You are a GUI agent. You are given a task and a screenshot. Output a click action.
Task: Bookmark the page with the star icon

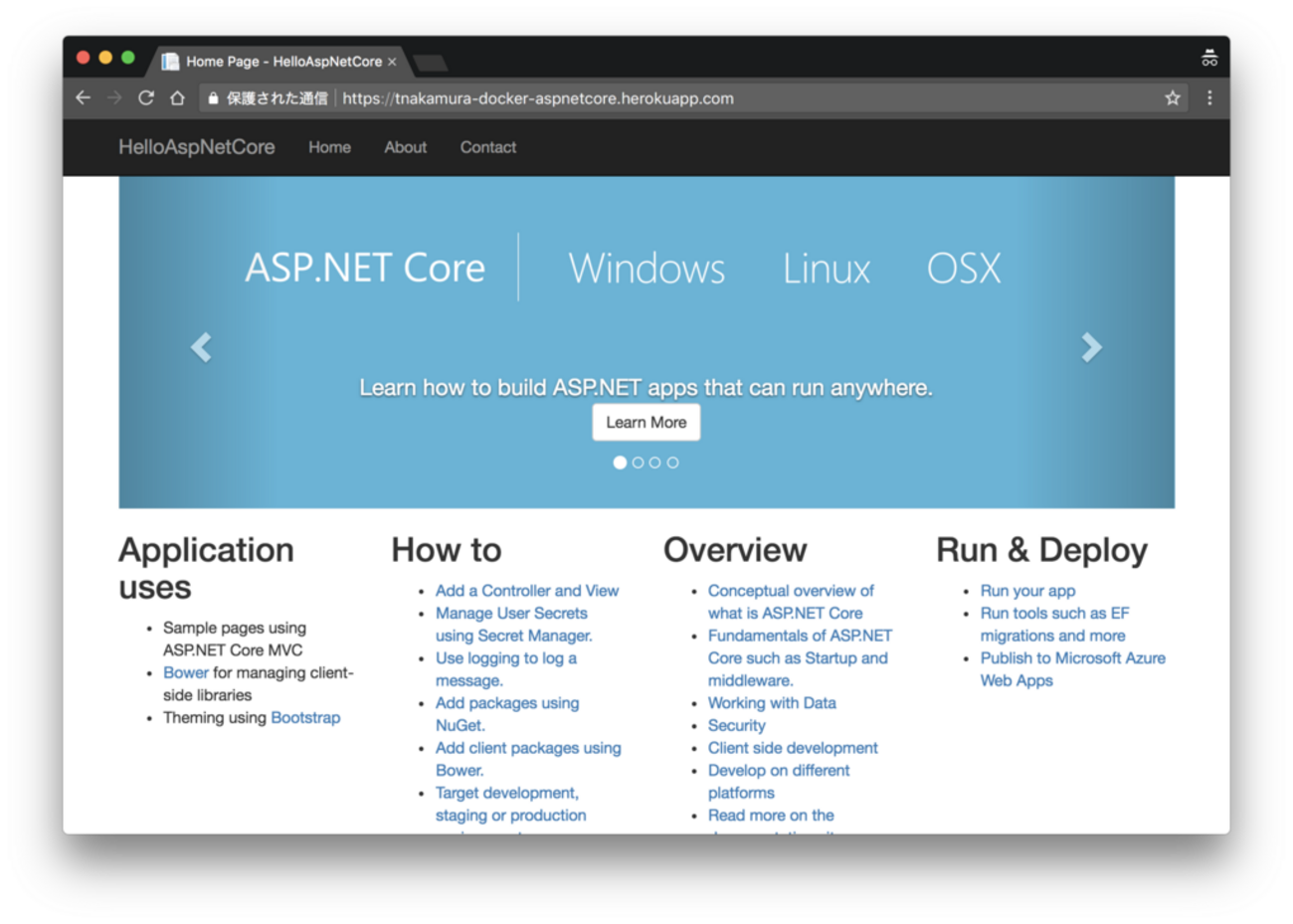pos(1173,97)
